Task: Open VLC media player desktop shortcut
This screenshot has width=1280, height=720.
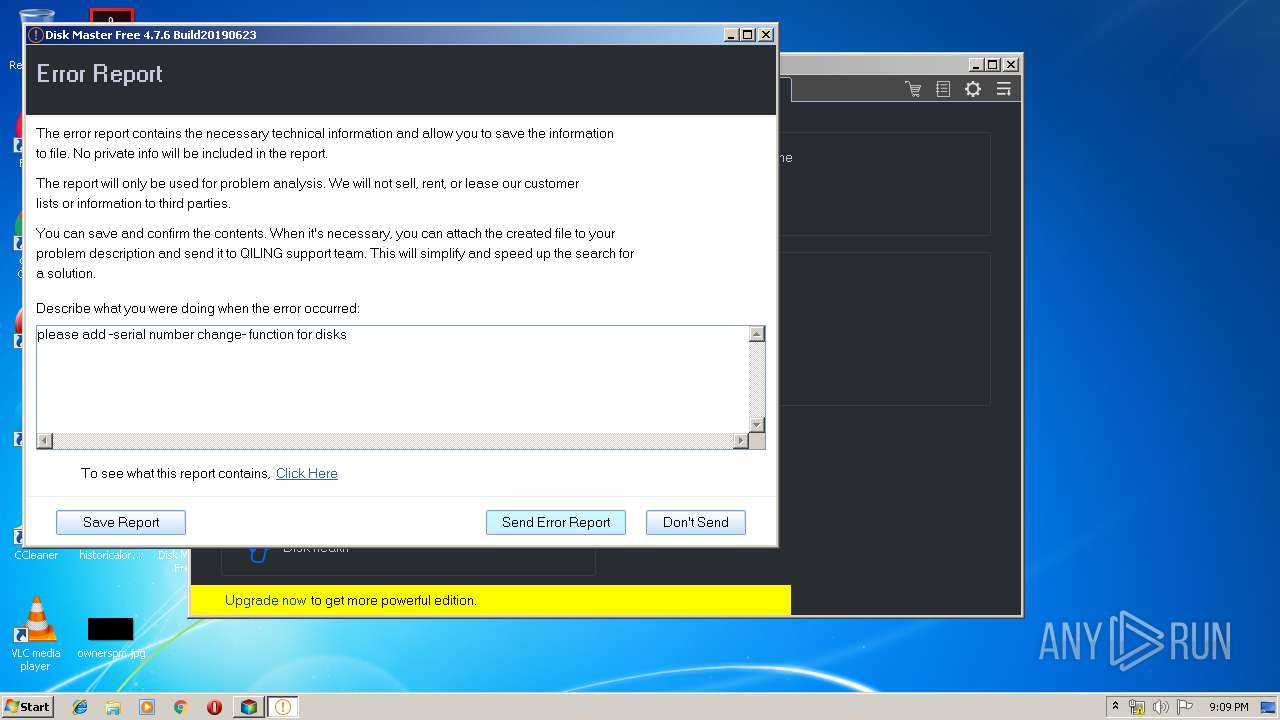Action: pyautogui.click(x=36, y=633)
